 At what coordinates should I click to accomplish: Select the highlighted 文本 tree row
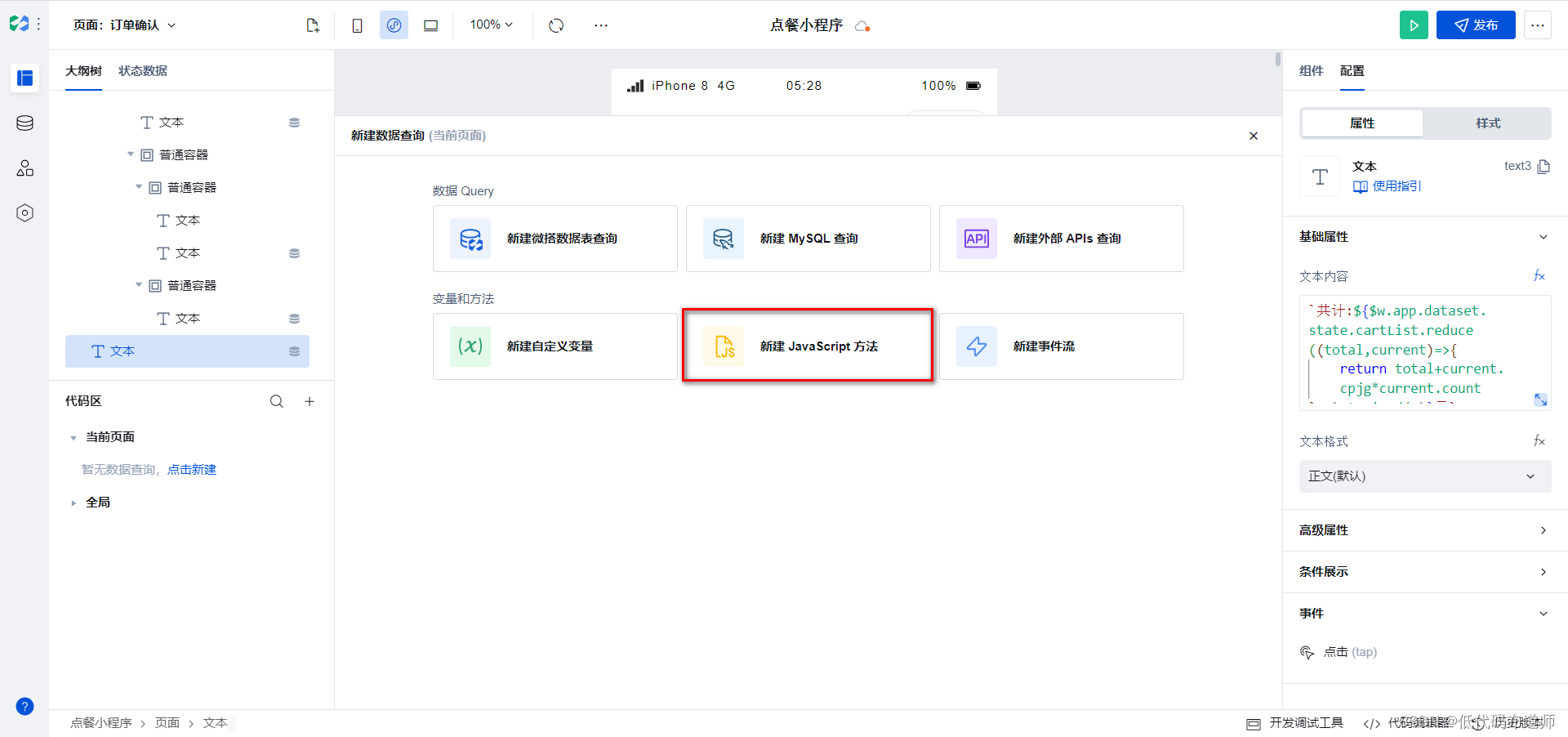(x=187, y=351)
